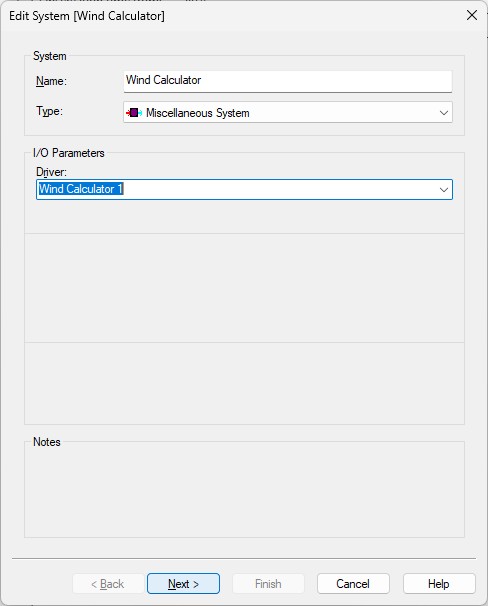The height and width of the screenshot is (606, 488).
Task: Click the System group heading
Action: 49,56
